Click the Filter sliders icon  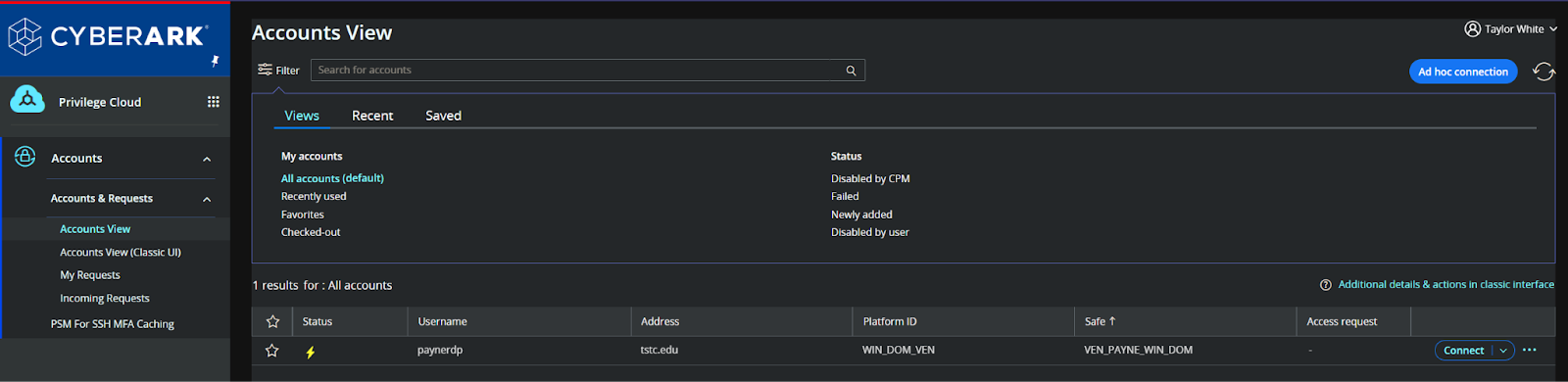265,70
